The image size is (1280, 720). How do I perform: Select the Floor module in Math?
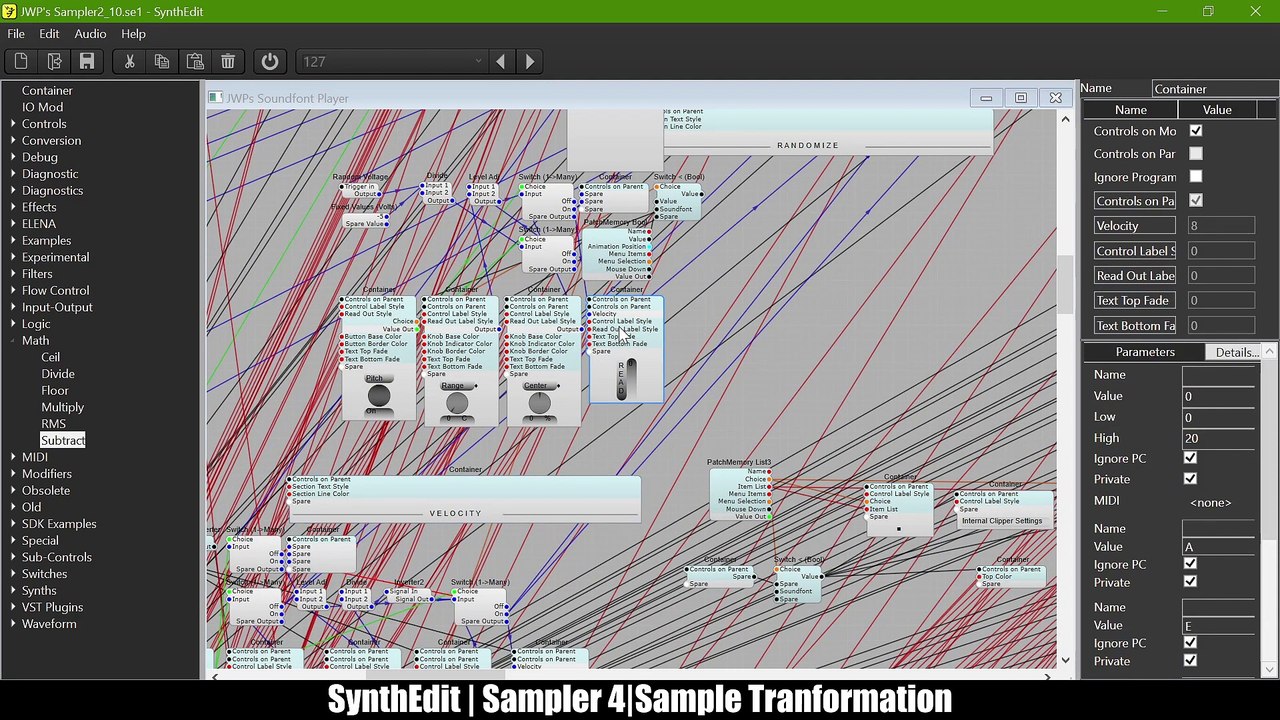coord(55,391)
